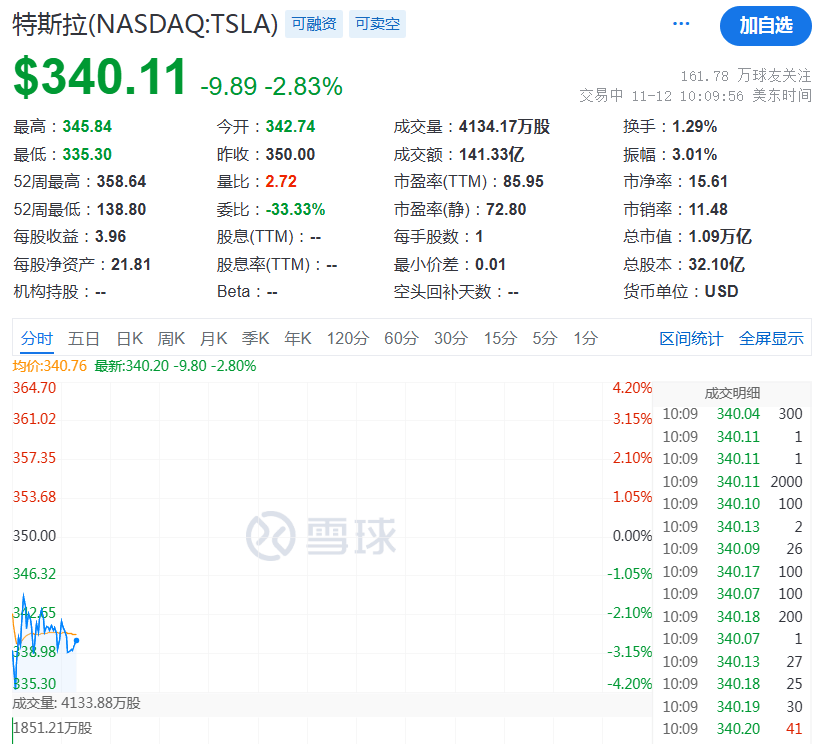Click the 加自选 add to watchlist button

[766, 25]
